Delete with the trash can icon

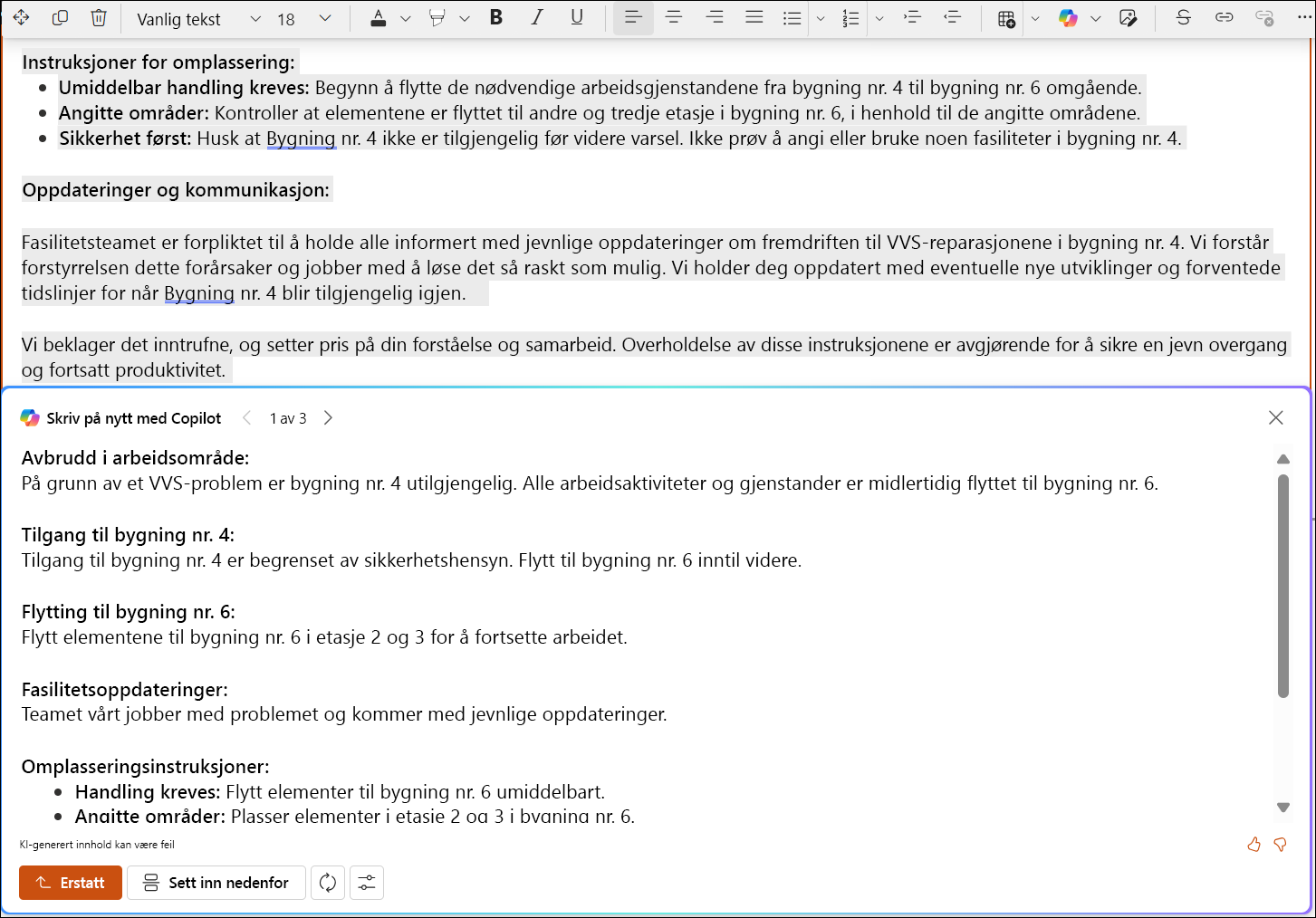pyautogui.click(x=99, y=18)
